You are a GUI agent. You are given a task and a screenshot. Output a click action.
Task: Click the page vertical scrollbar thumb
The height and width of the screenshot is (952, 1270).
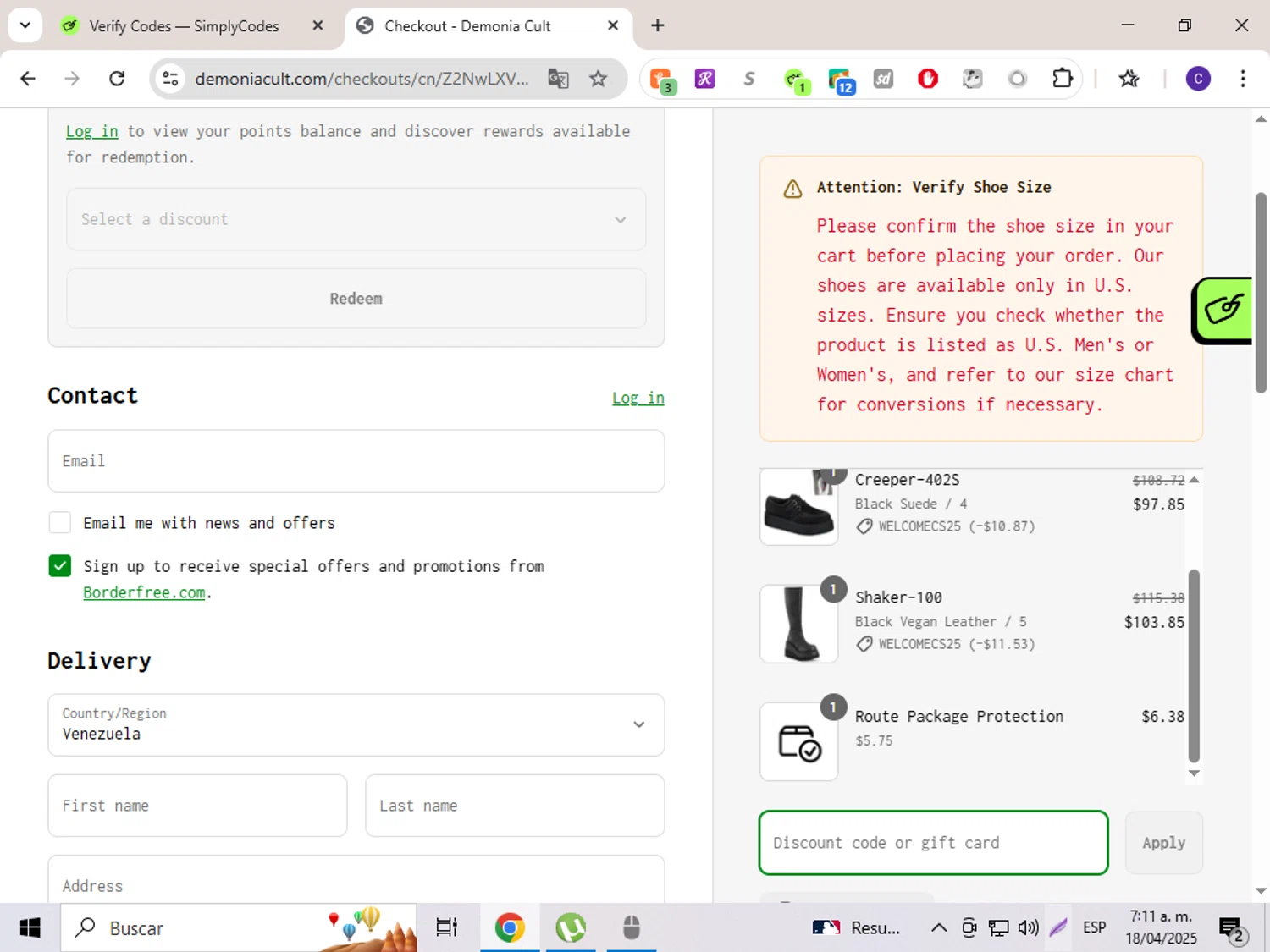tap(1261, 293)
